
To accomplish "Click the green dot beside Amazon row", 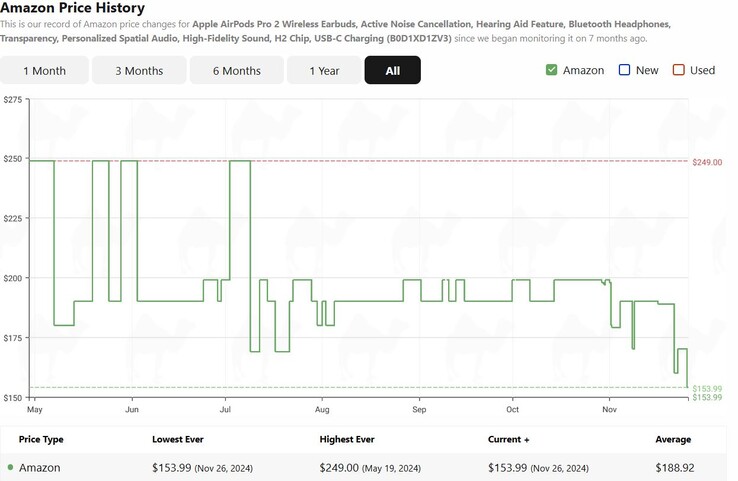I will click(x=10, y=467).
